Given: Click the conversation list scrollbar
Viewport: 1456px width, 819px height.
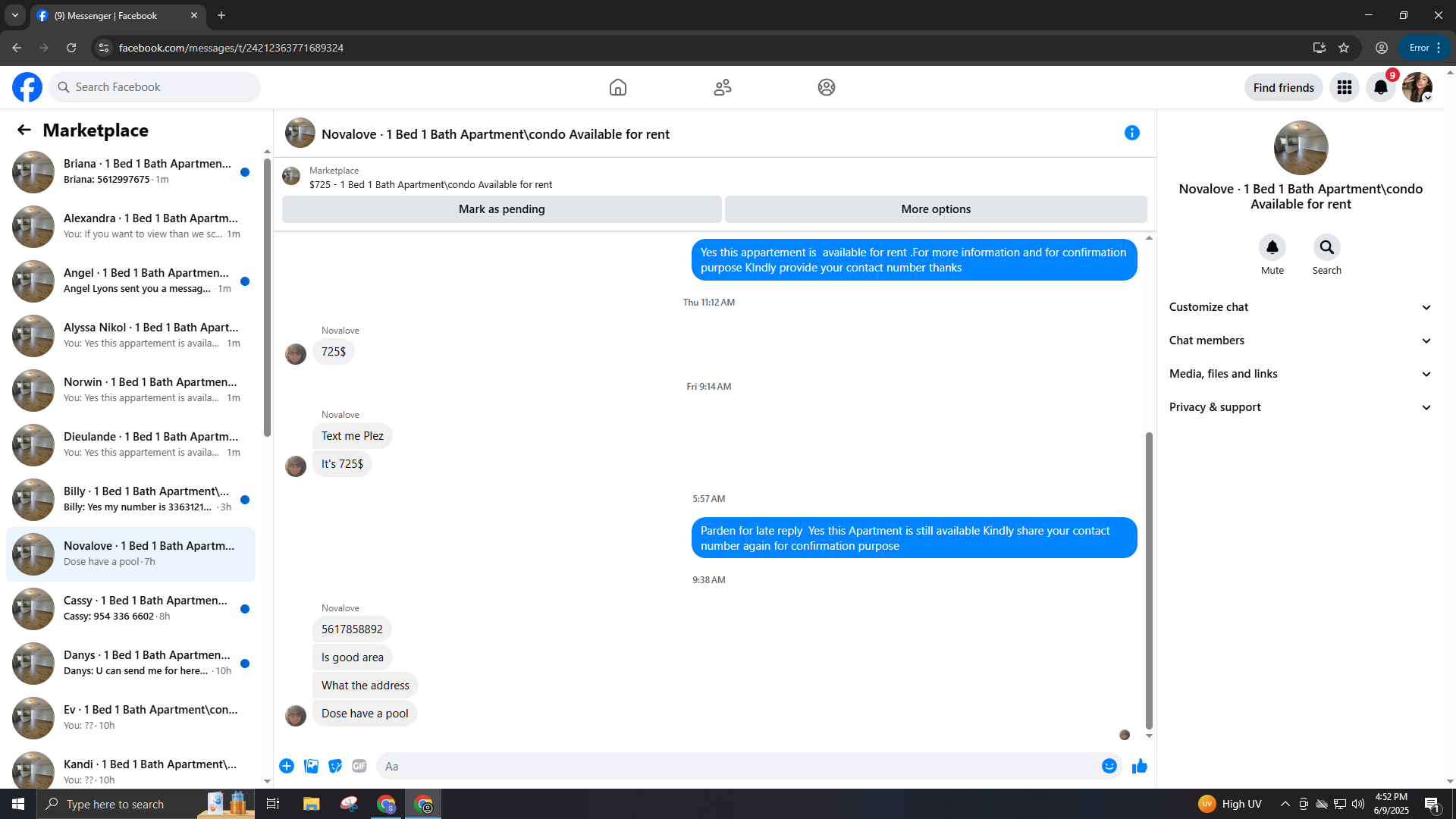Looking at the screenshot, I should coord(267,297).
